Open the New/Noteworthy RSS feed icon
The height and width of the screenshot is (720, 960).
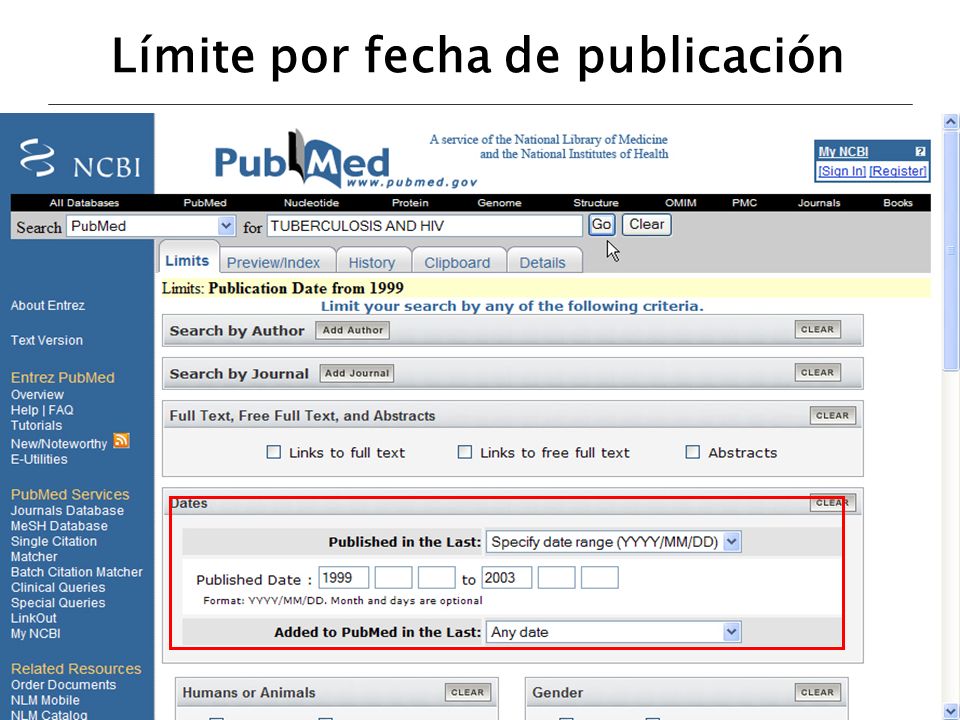(121, 441)
